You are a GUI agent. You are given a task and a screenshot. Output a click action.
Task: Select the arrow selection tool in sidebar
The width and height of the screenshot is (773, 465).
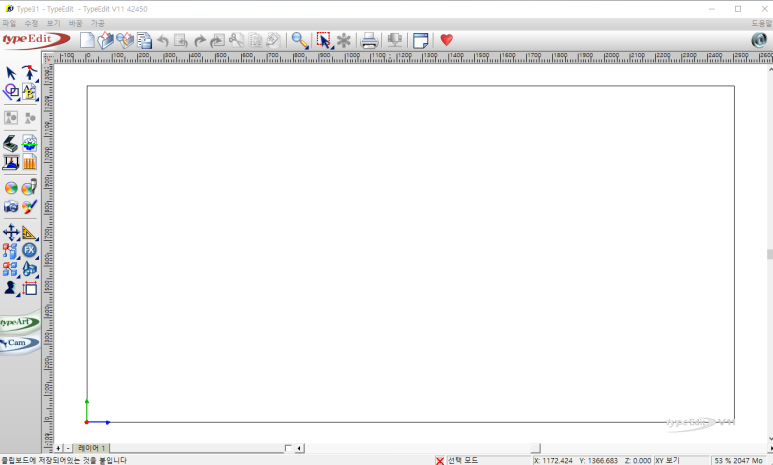coord(11,73)
